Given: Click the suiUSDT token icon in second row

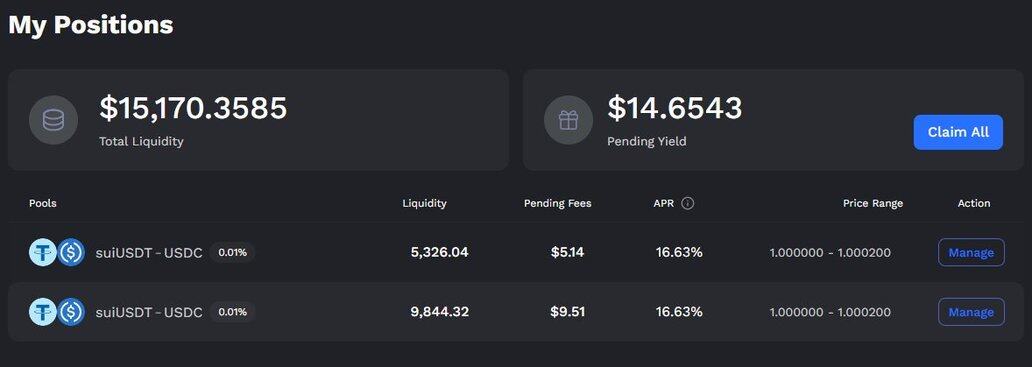Looking at the screenshot, I should click(x=43, y=312).
